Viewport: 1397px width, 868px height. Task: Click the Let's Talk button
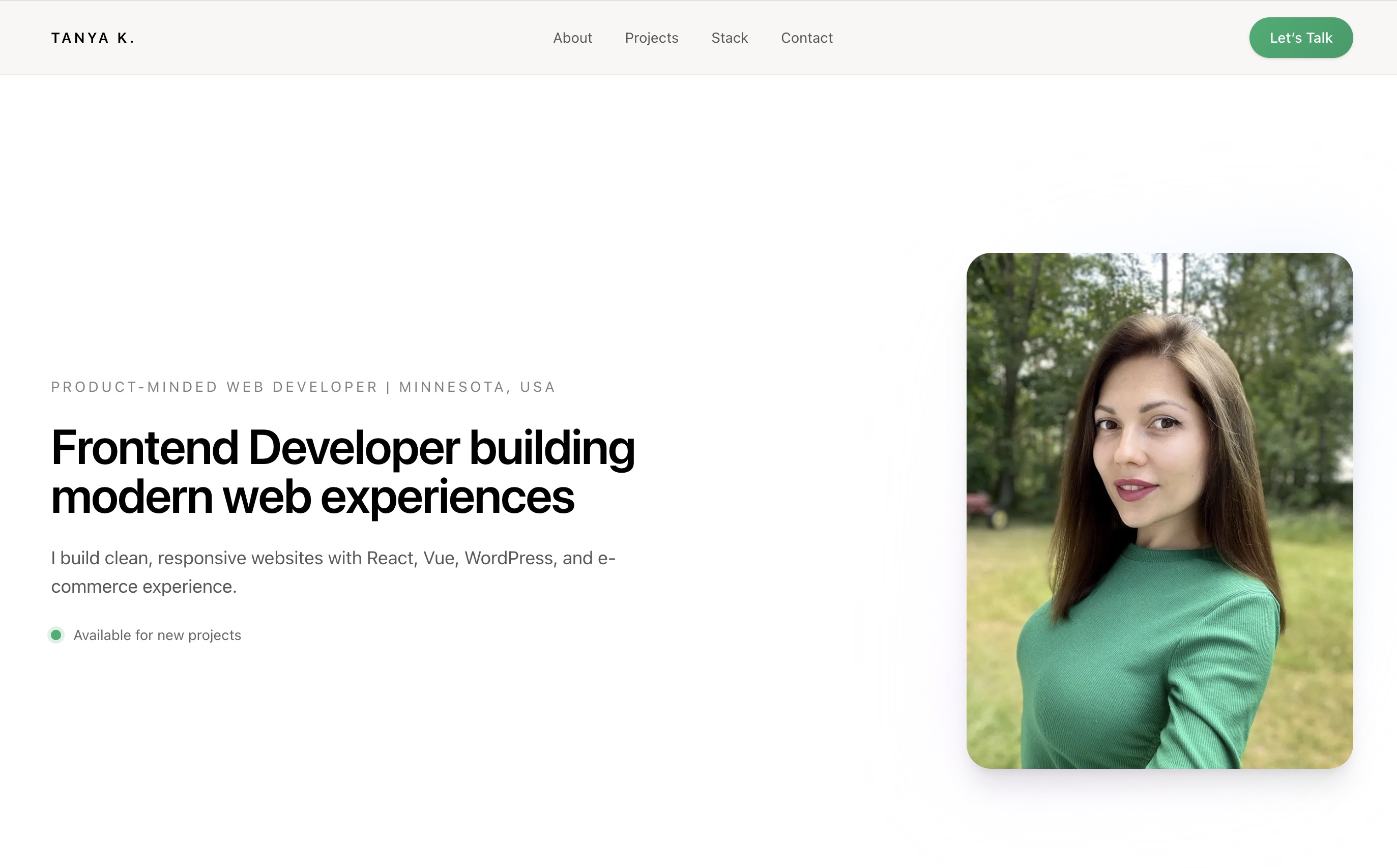1300,38
